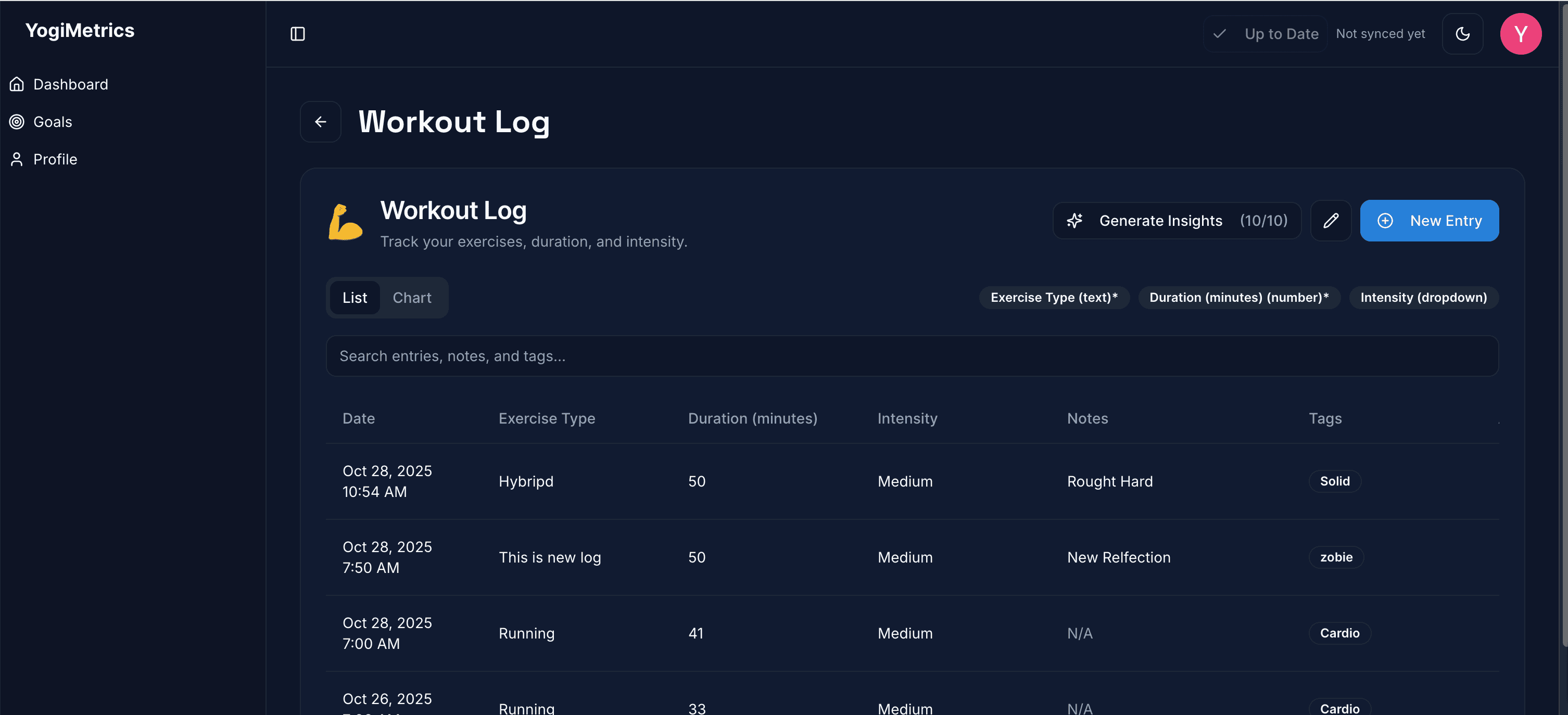Toggle the sidebar panel icon
Screen dimensions: 1568x715
pos(297,34)
